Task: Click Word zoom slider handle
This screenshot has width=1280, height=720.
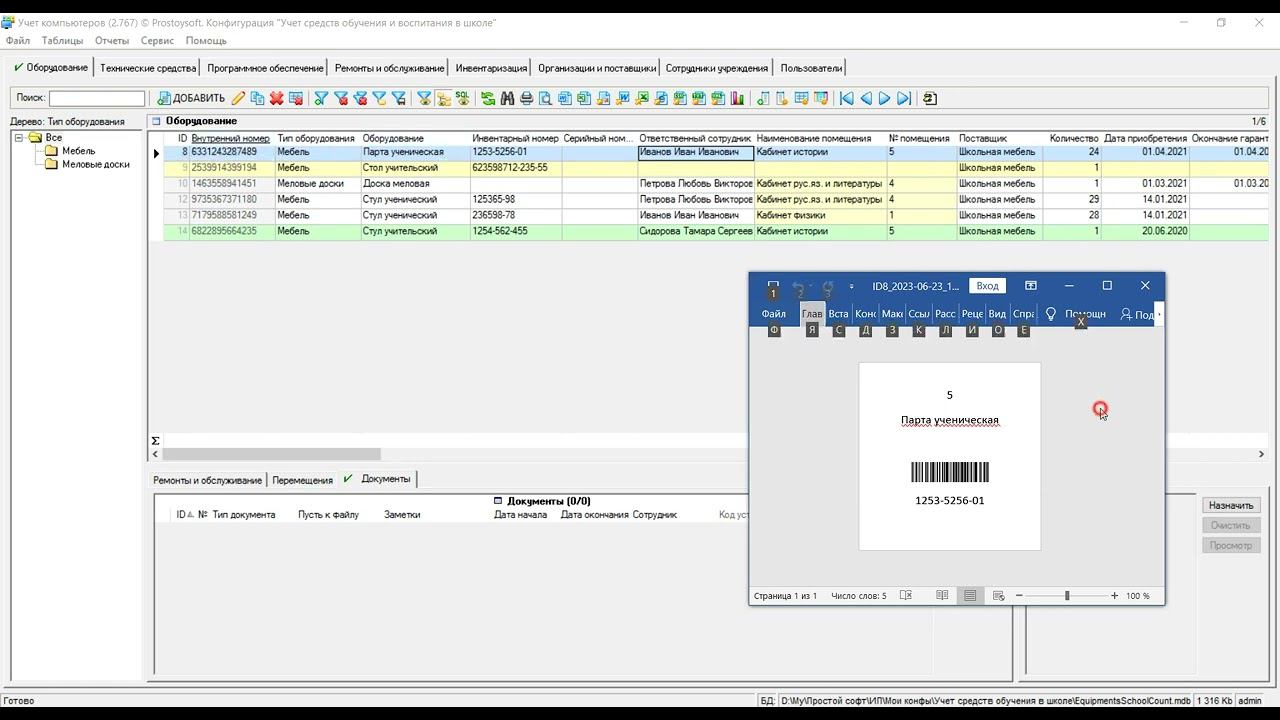Action: [x=1067, y=596]
